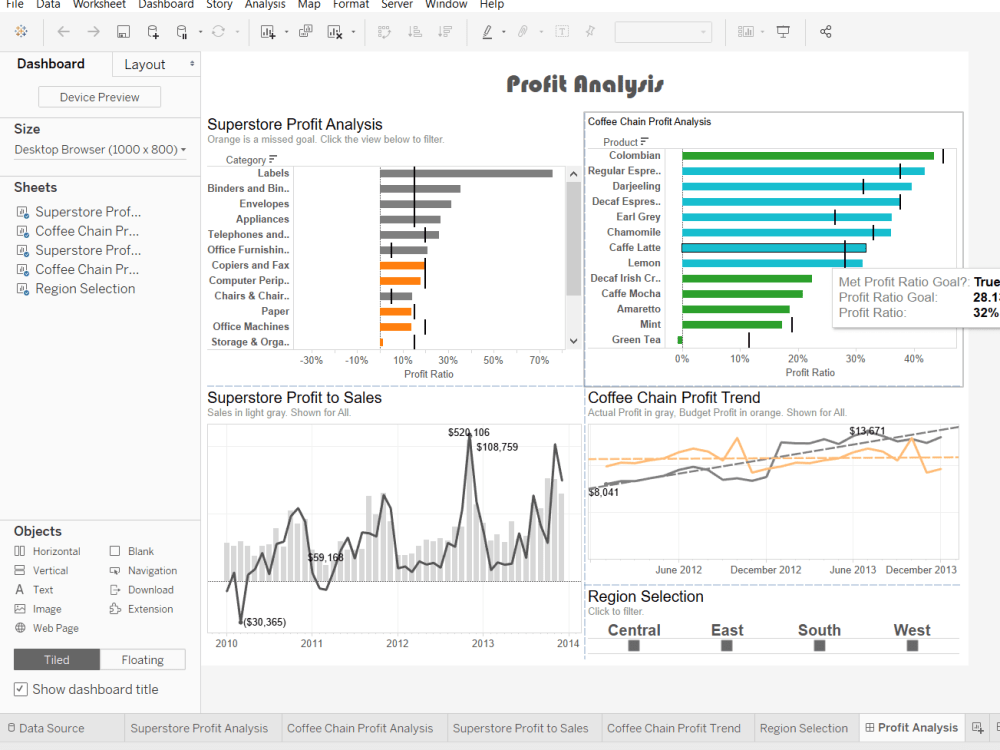The height and width of the screenshot is (750, 1000).
Task: Click the scroll-down arrow in Superstore chart
Action: 573,341
